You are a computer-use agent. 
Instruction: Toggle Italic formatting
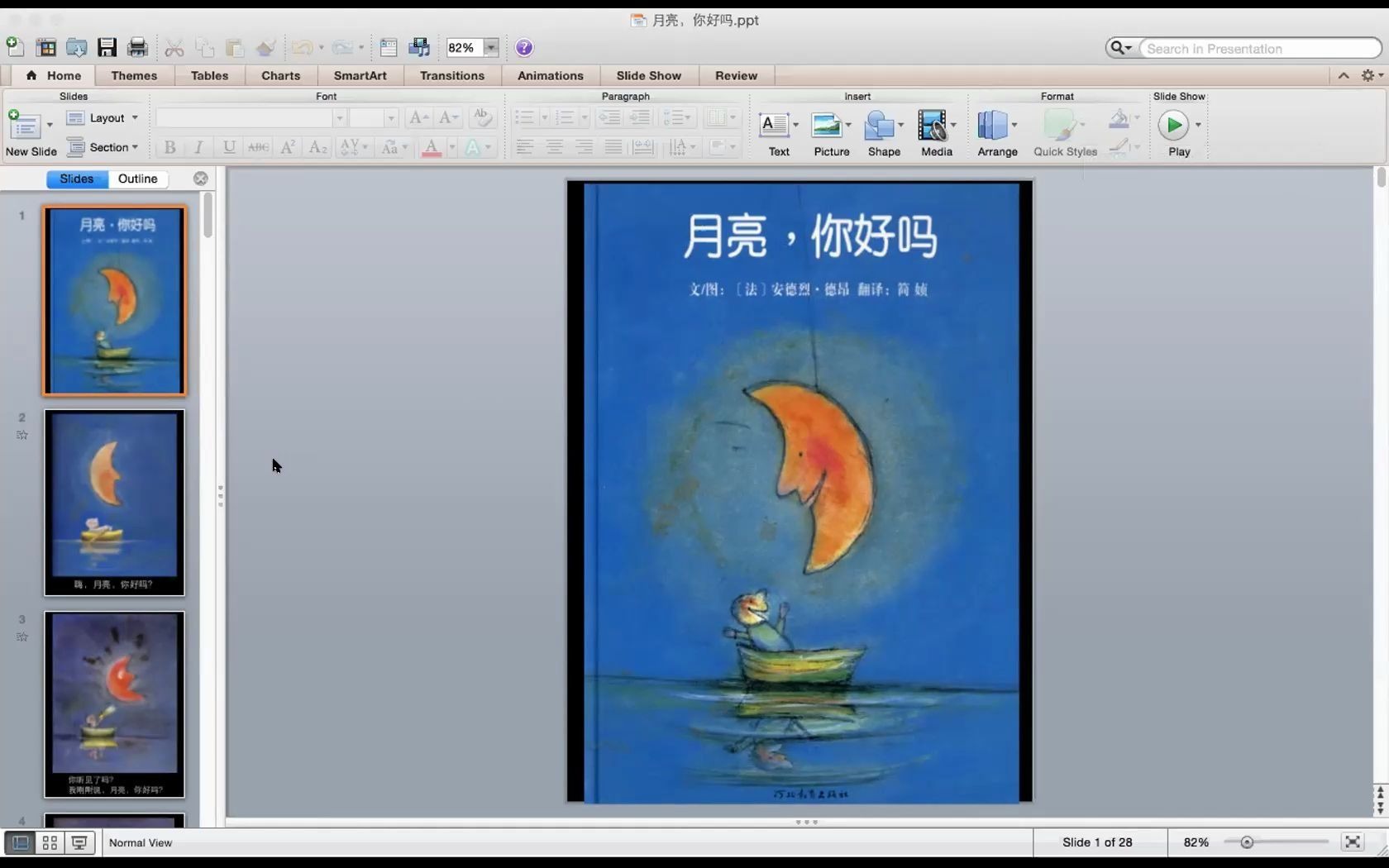click(x=198, y=147)
